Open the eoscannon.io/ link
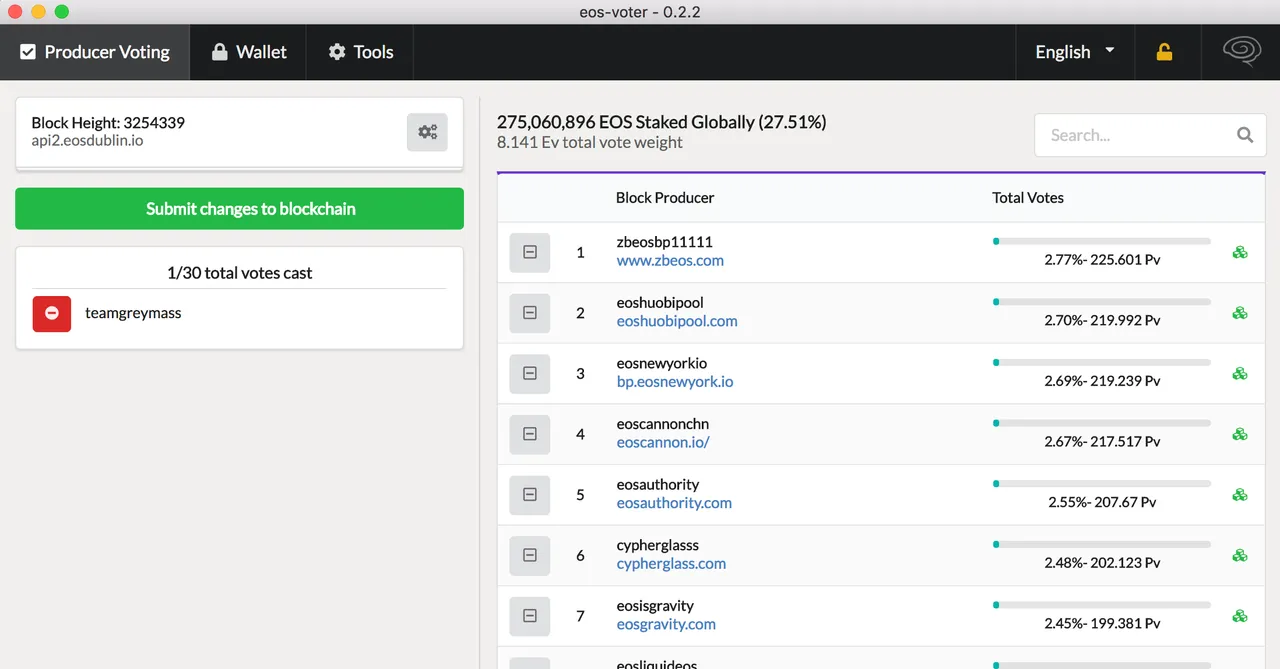The image size is (1280, 669). point(663,442)
